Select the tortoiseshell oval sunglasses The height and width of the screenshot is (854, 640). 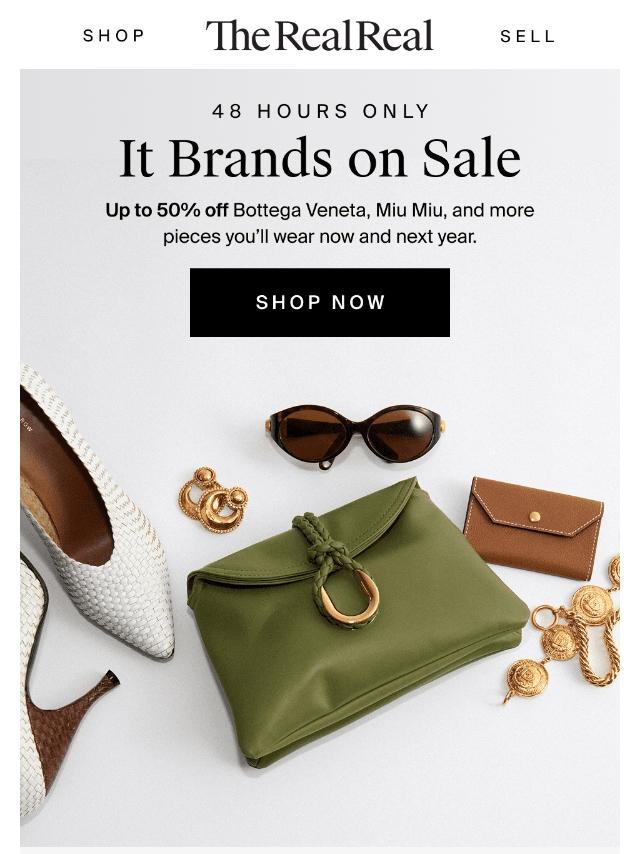click(354, 435)
